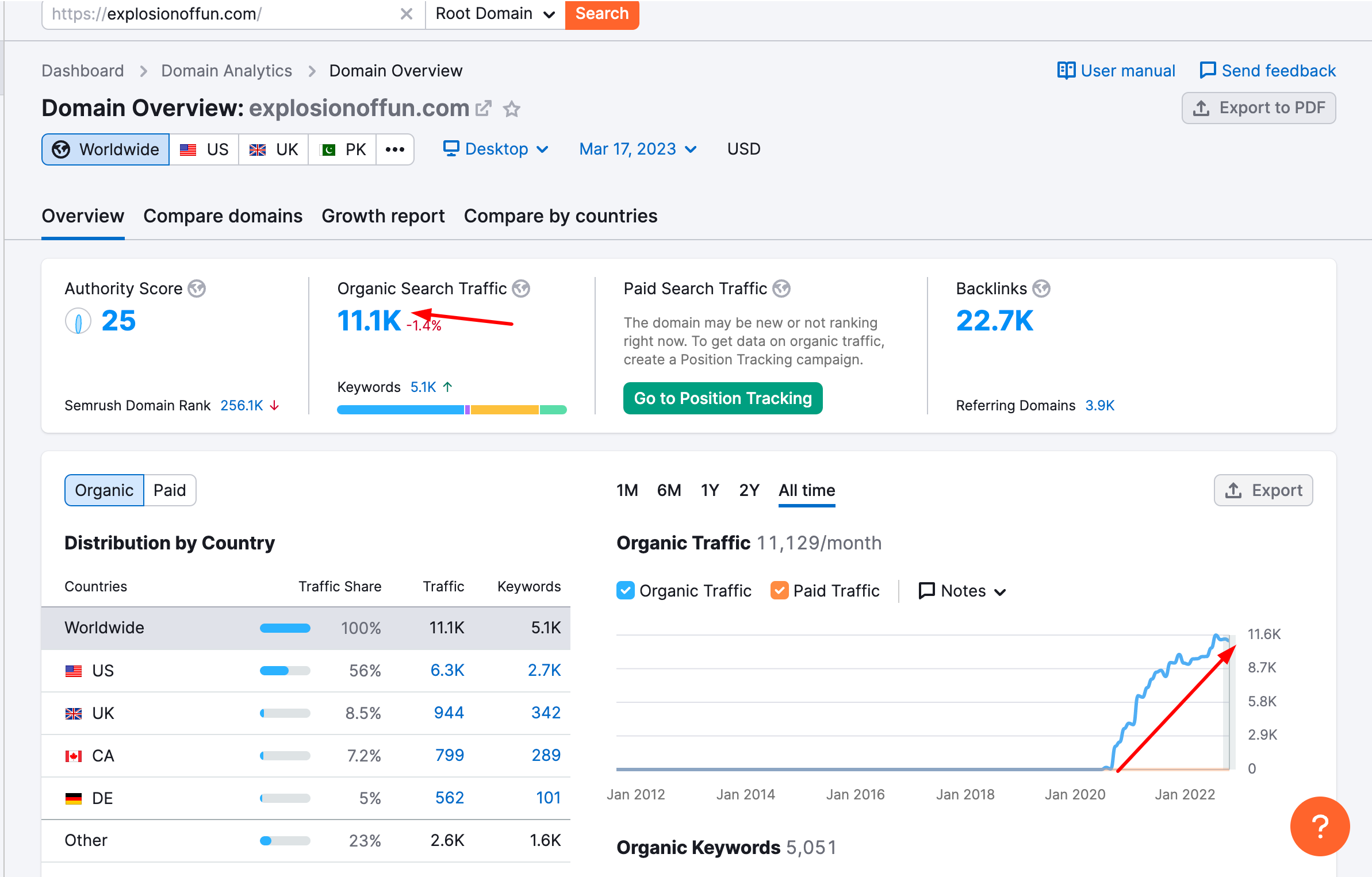Set chart range to 6M
The width and height of the screenshot is (1372, 877).
point(669,490)
